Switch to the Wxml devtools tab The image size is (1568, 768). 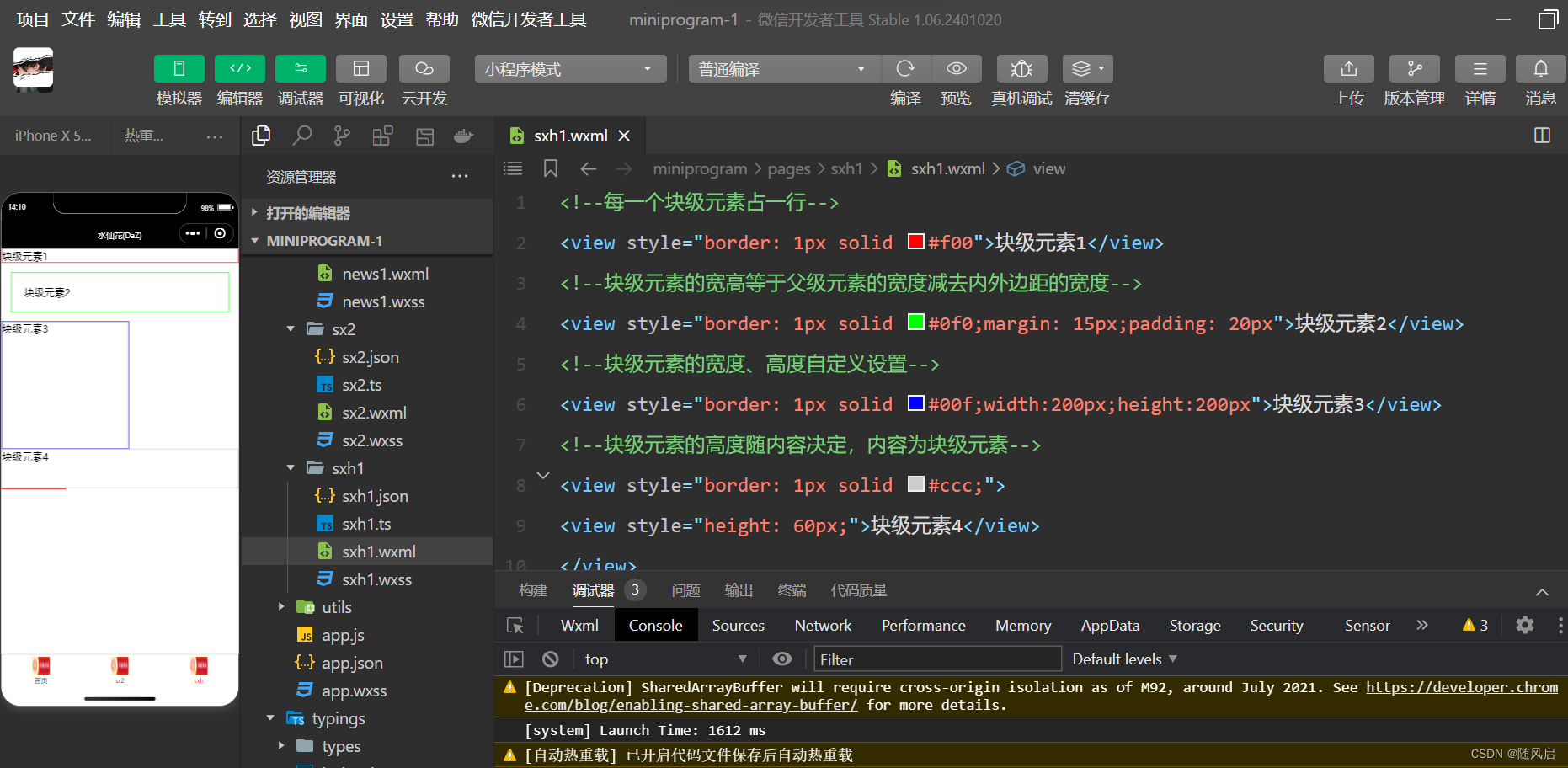point(579,626)
